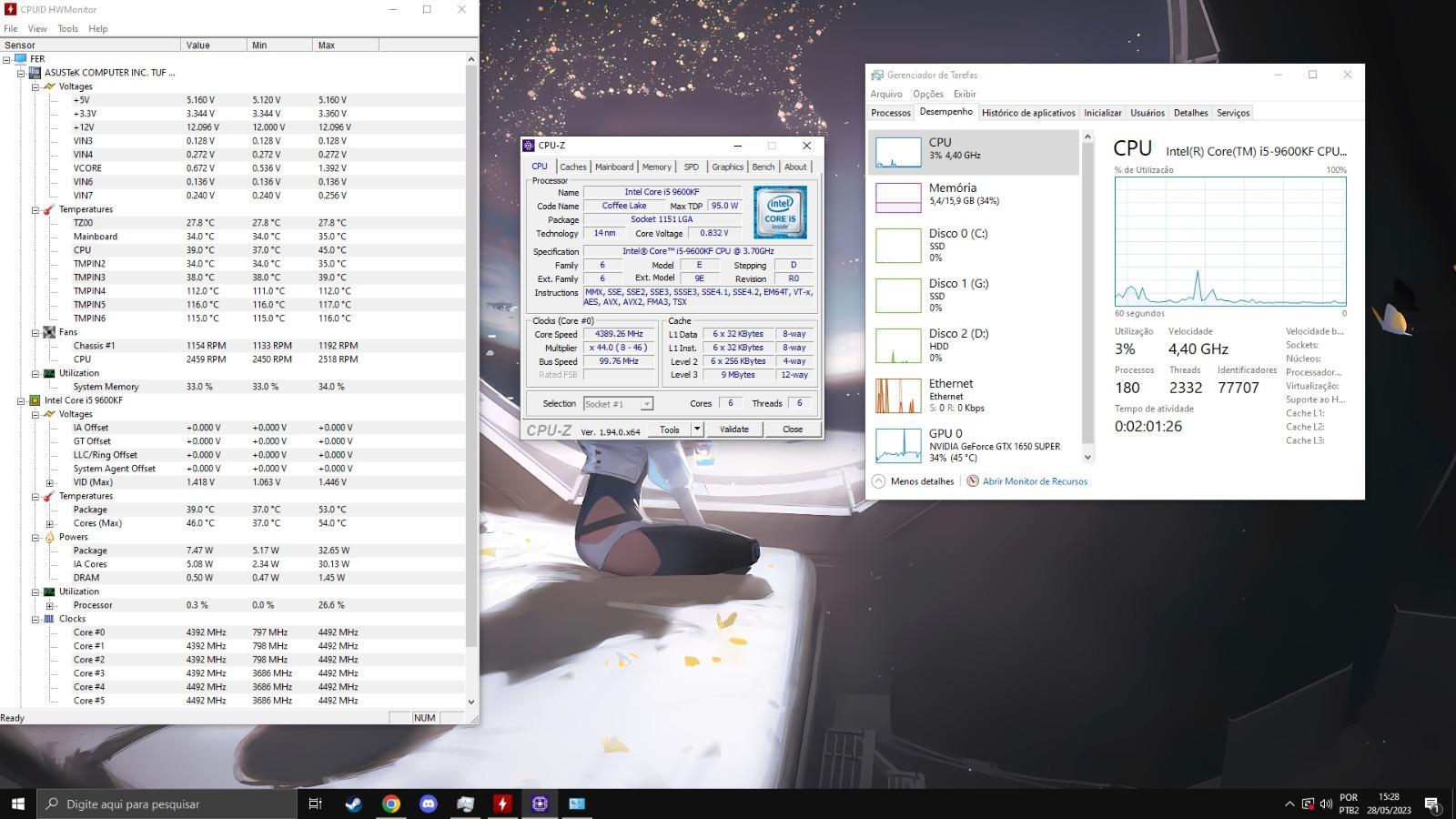Open Discord from the taskbar
1456x819 pixels.
(x=428, y=804)
